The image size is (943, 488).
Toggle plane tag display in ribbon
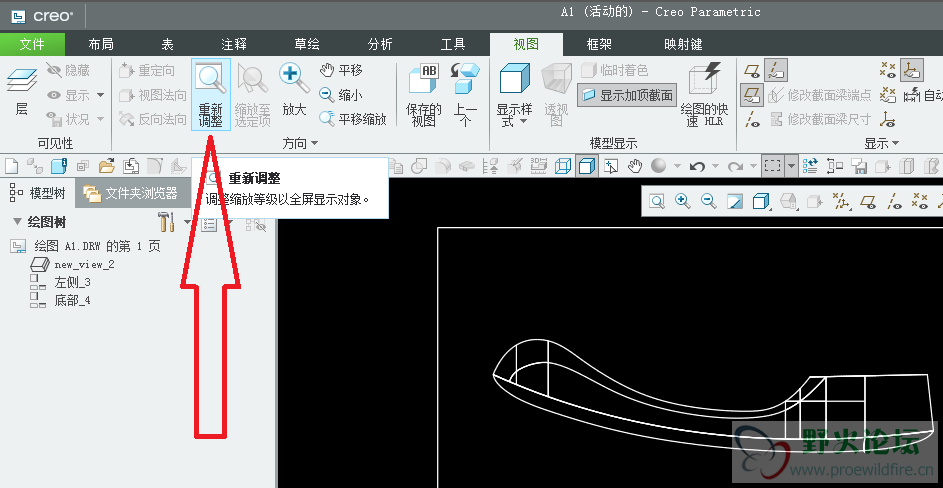752,94
